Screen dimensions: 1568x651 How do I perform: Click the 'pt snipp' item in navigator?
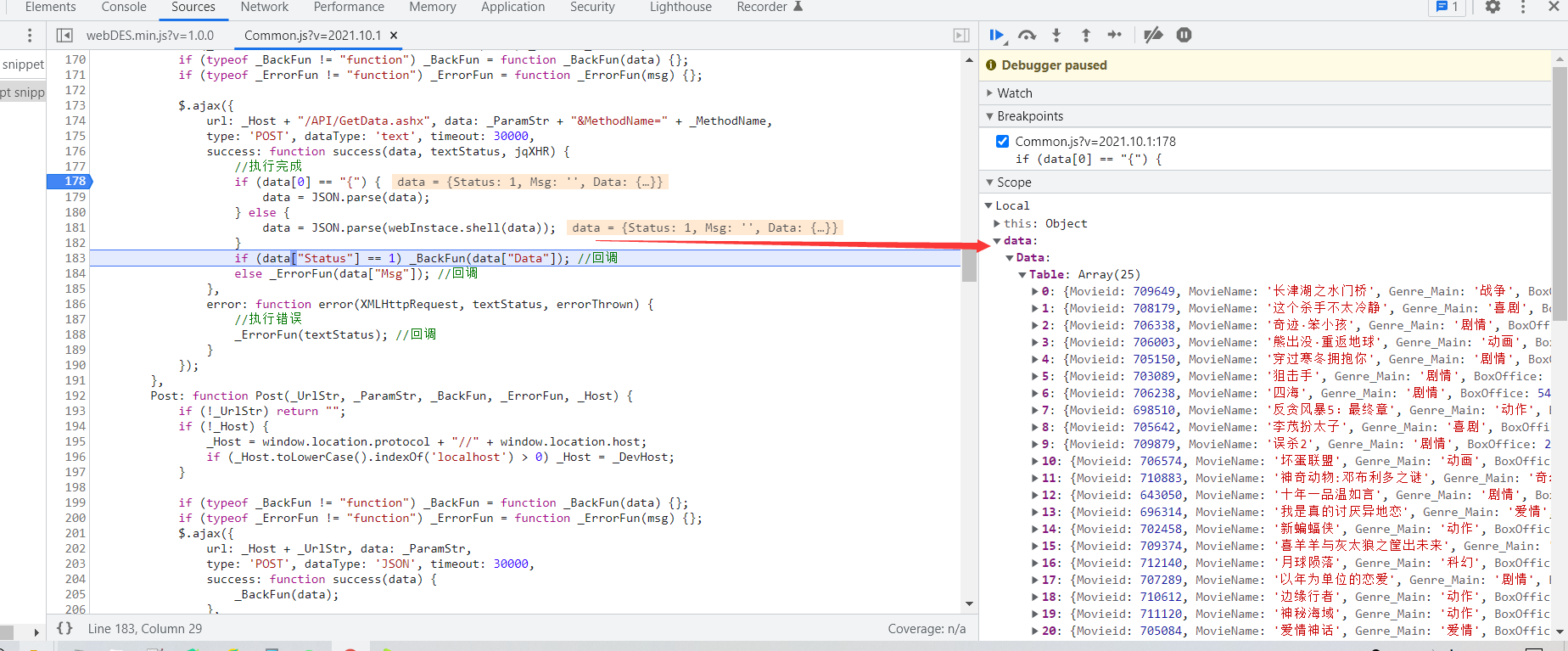(x=23, y=93)
